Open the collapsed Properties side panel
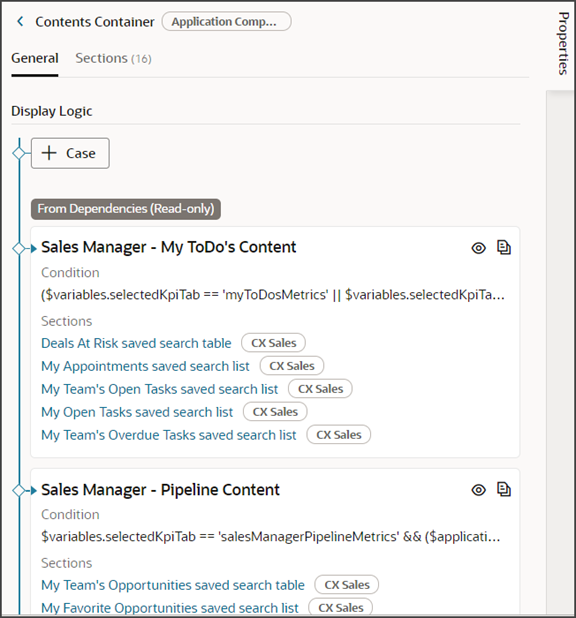Viewport: 576px width, 618px height. tap(563, 43)
